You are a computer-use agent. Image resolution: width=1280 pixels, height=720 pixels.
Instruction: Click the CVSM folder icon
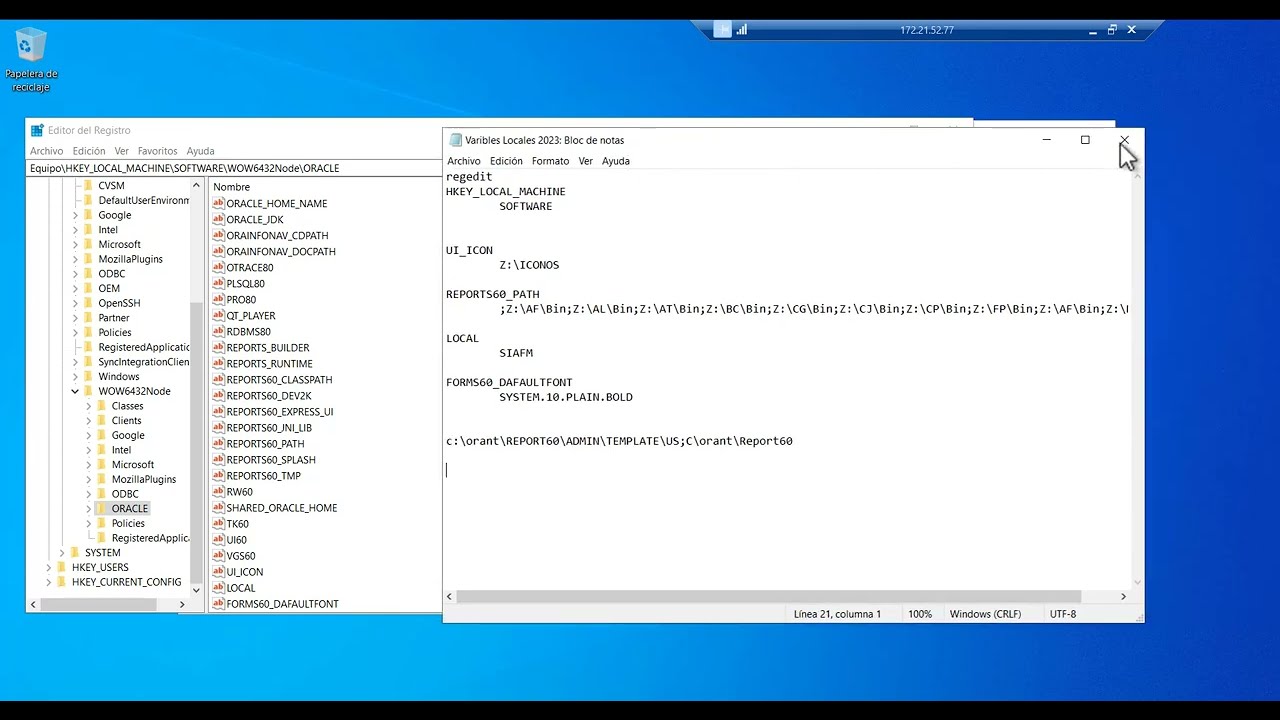pos(88,185)
